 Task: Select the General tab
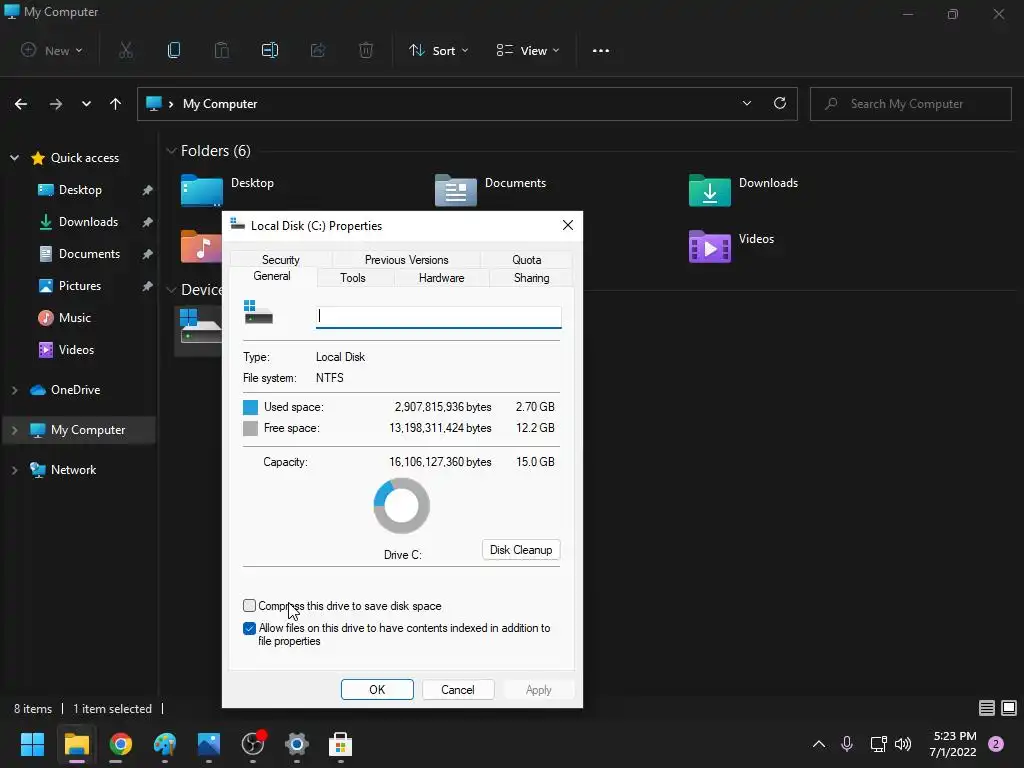point(272,276)
